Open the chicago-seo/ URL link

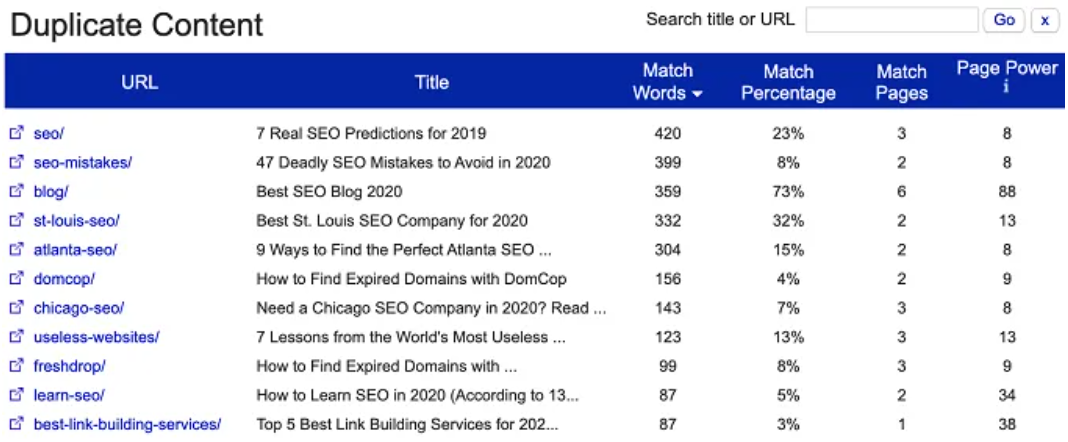(x=79, y=308)
